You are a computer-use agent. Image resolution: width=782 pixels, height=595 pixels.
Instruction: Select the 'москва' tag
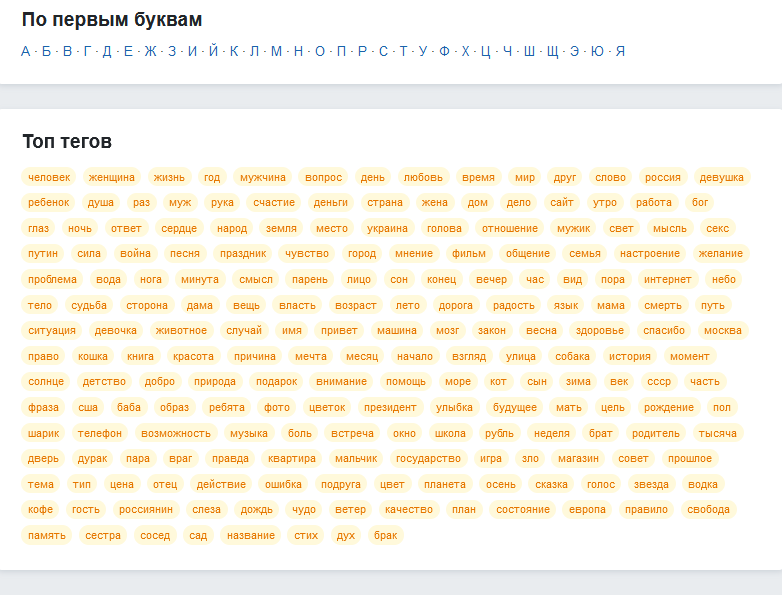click(x=723, y=330)
